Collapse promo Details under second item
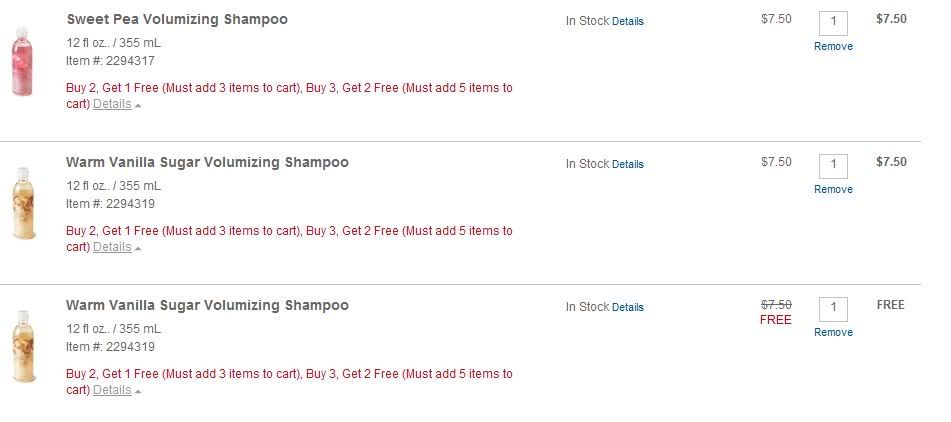This screenshot has width=951, height=422. [x=112, y=247]
